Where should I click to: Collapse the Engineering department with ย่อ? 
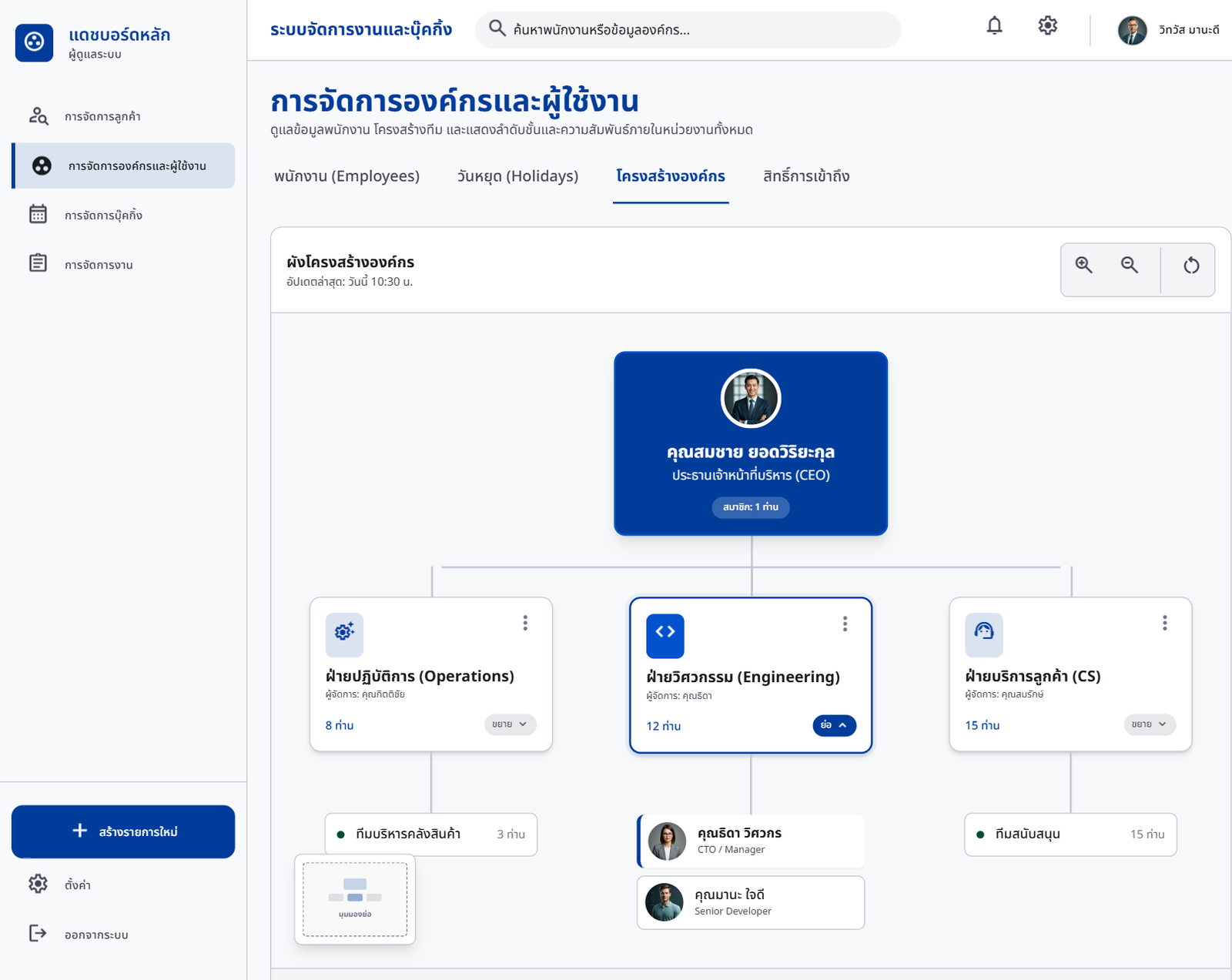point(834,725)
